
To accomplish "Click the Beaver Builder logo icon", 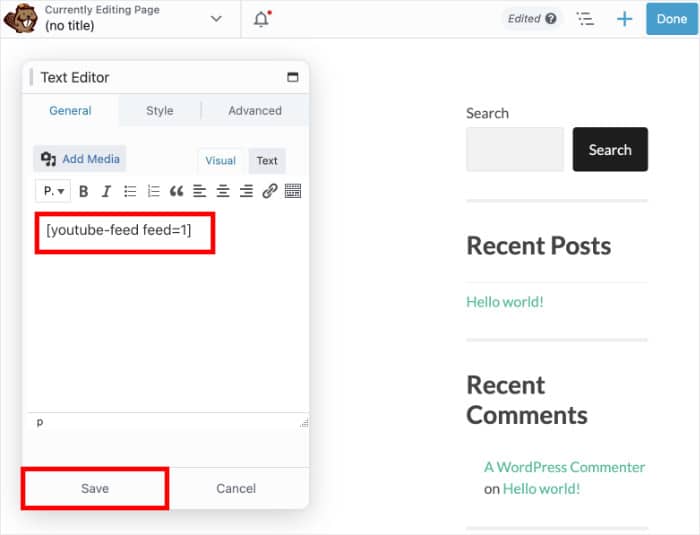I will (x=20, y=18).
